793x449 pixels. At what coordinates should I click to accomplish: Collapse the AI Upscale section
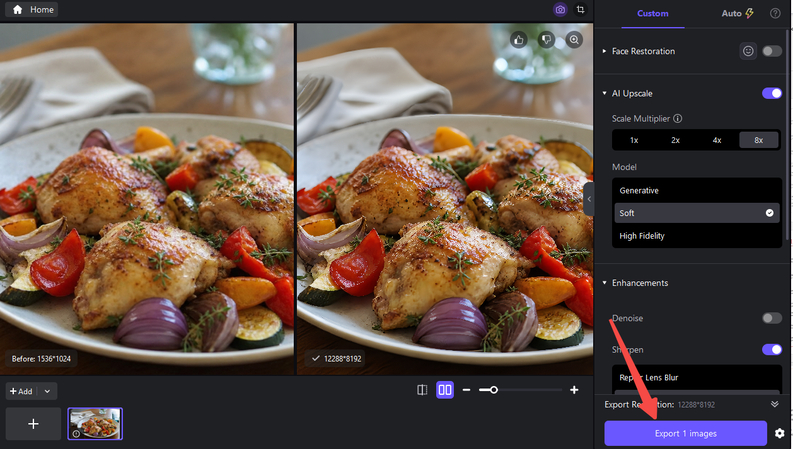click(604, 93)
